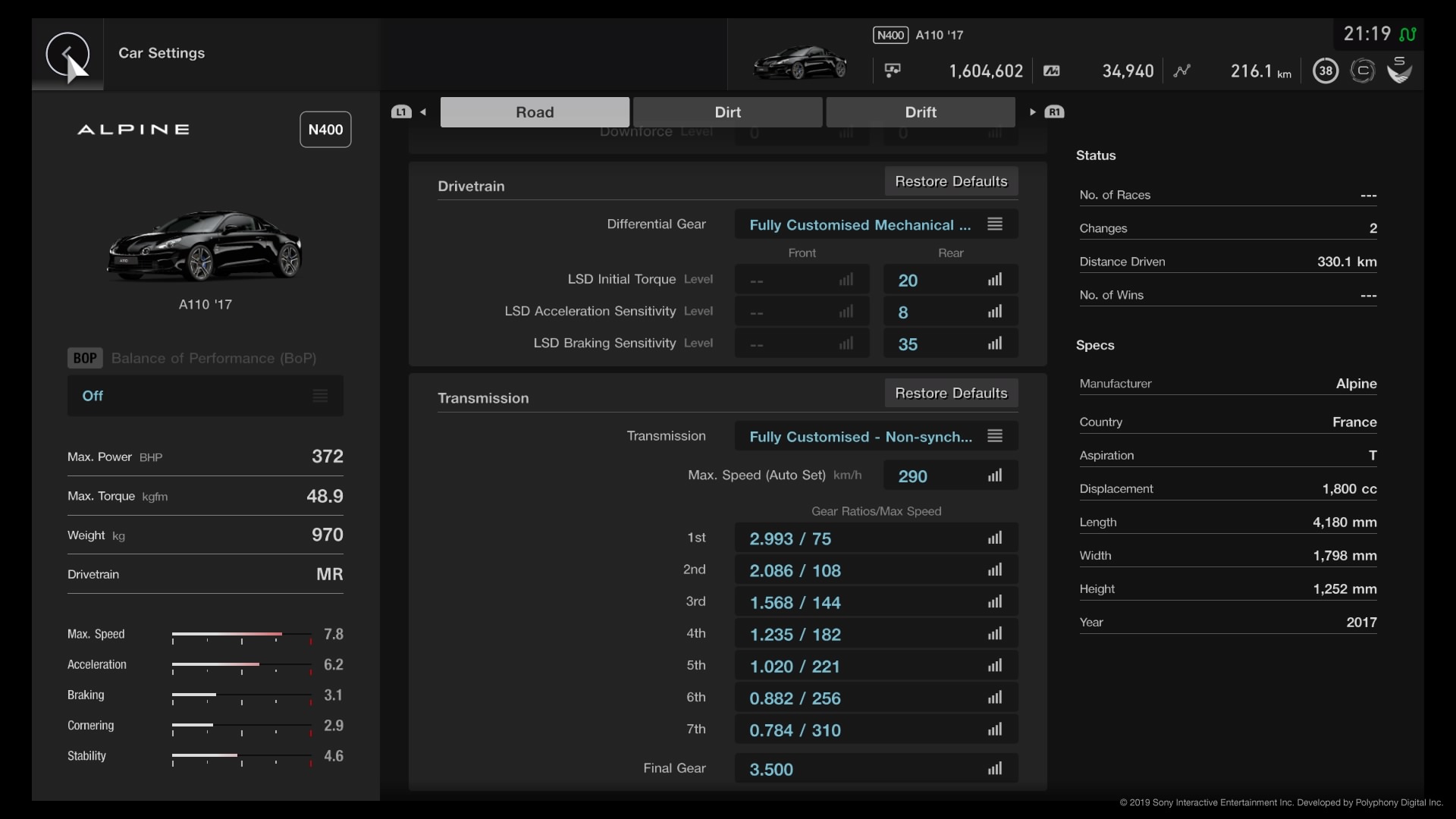The height and width of the screenshot is (819, 1456).
Task: Click Restore Defaults for Drivetrain
Action: pyautogui.click(x=950, y=181)
